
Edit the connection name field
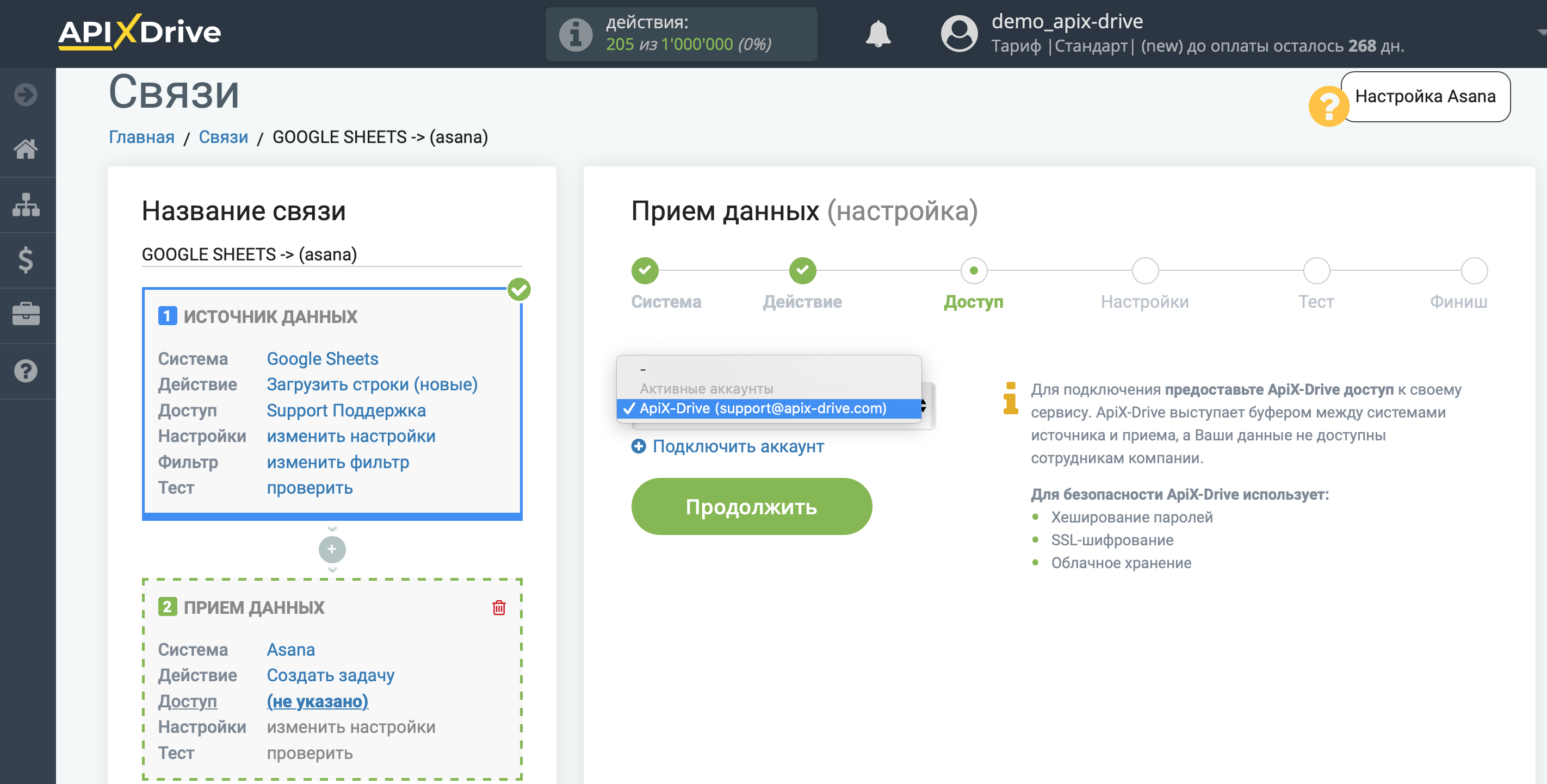pyautogui.click(x=331, y=254)
